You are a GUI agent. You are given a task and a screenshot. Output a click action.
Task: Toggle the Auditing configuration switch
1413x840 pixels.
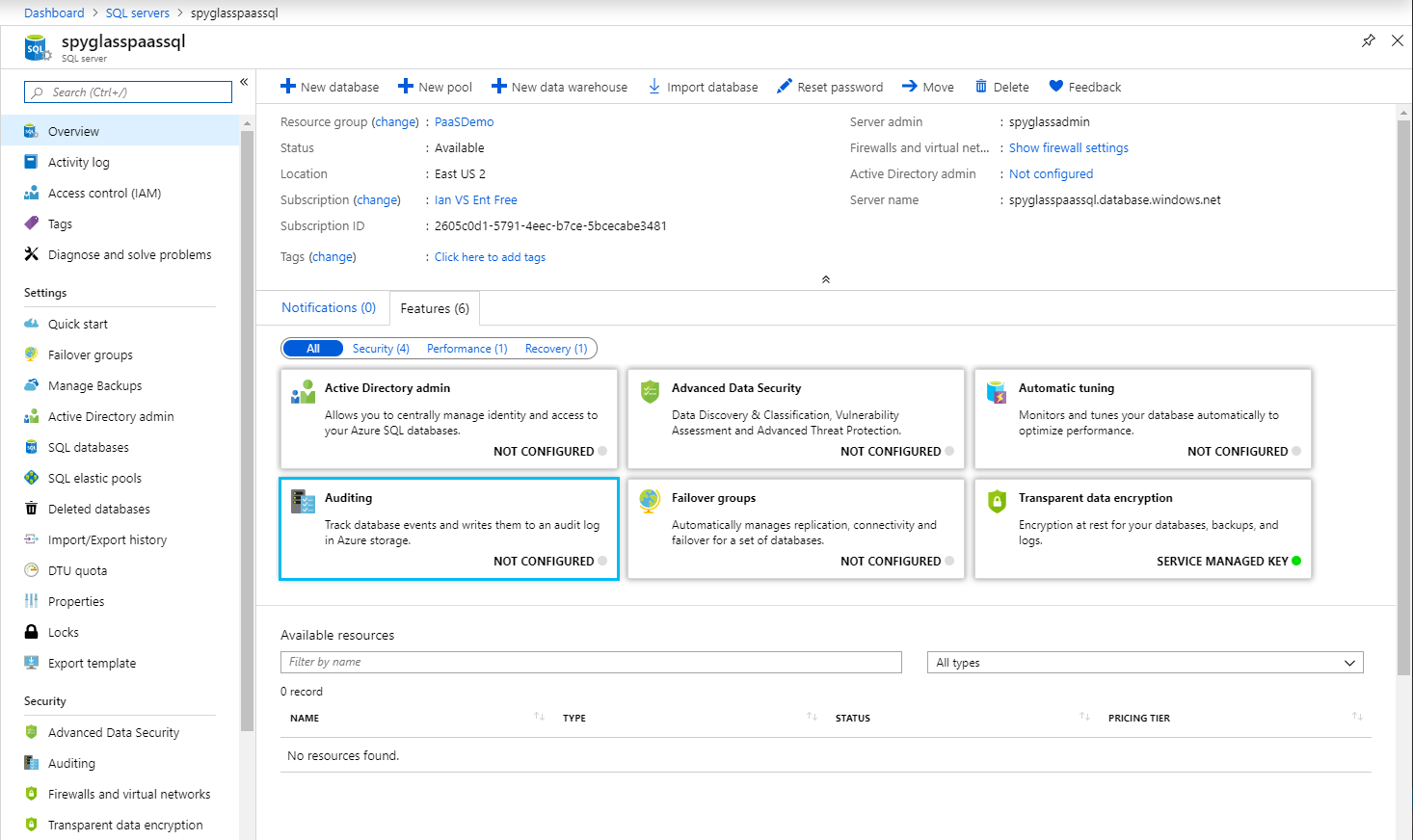tap(603, 561)
